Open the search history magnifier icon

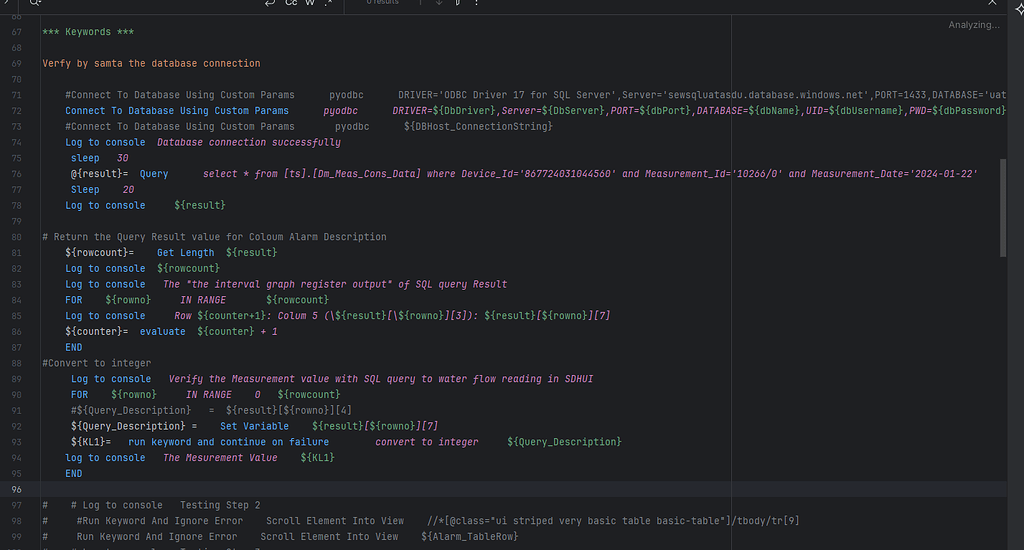pyautogui.click(x=35, y=3)
